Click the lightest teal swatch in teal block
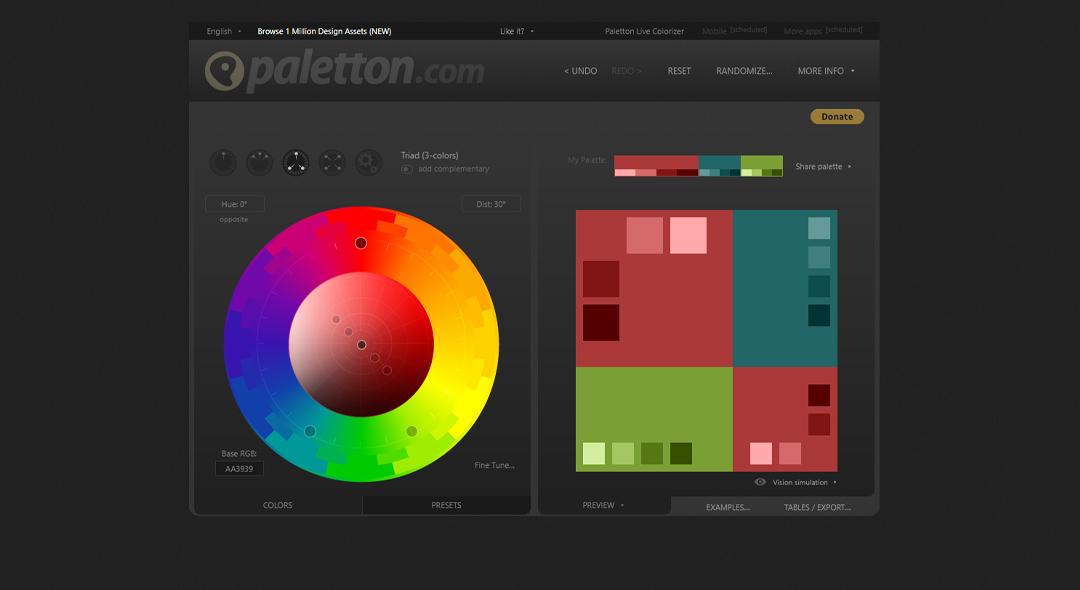This screenshot has height=590, width=1080. 819,228
